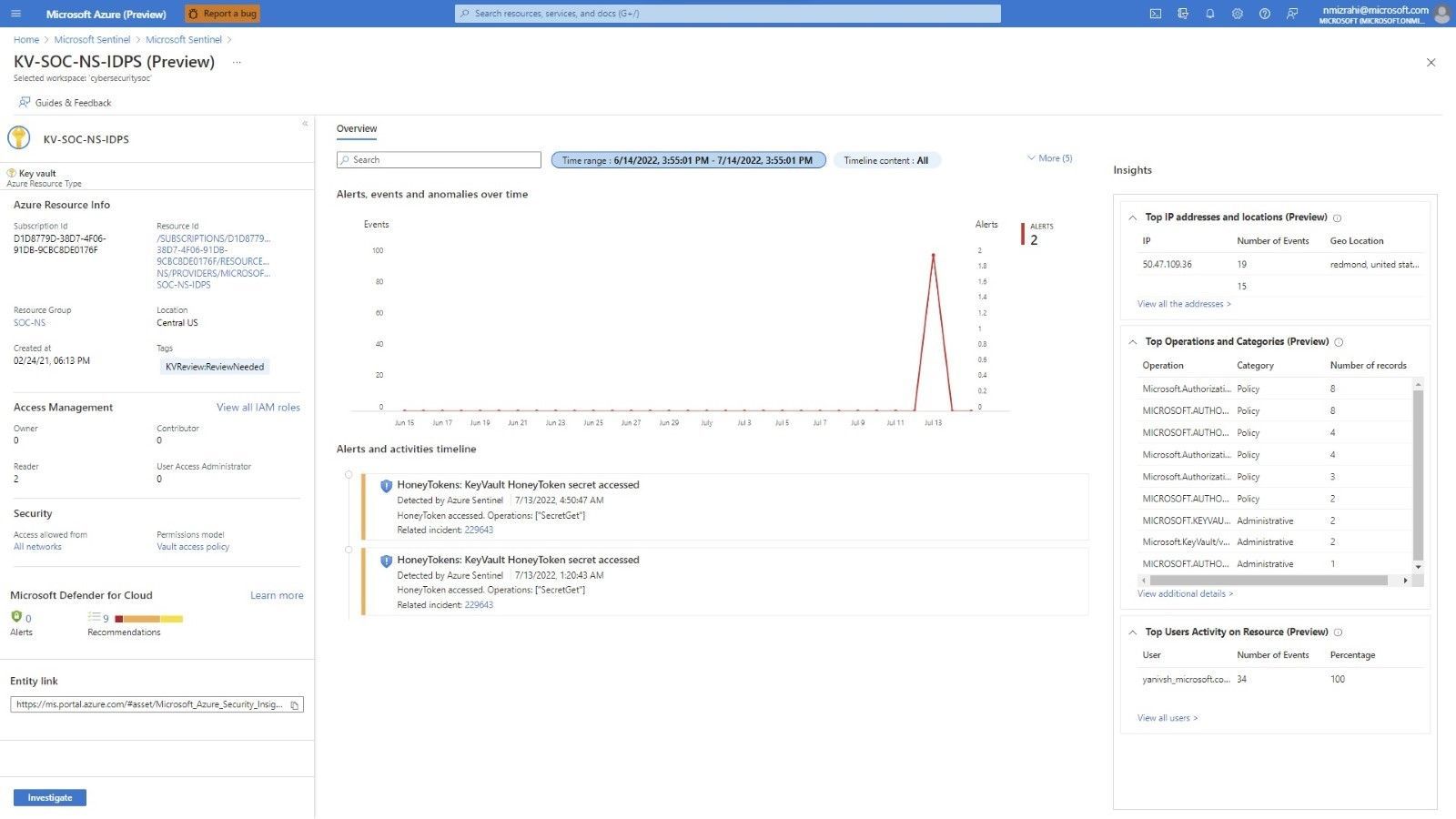
Task: Open View all IAM roles link
Action: tap(258, 408)
